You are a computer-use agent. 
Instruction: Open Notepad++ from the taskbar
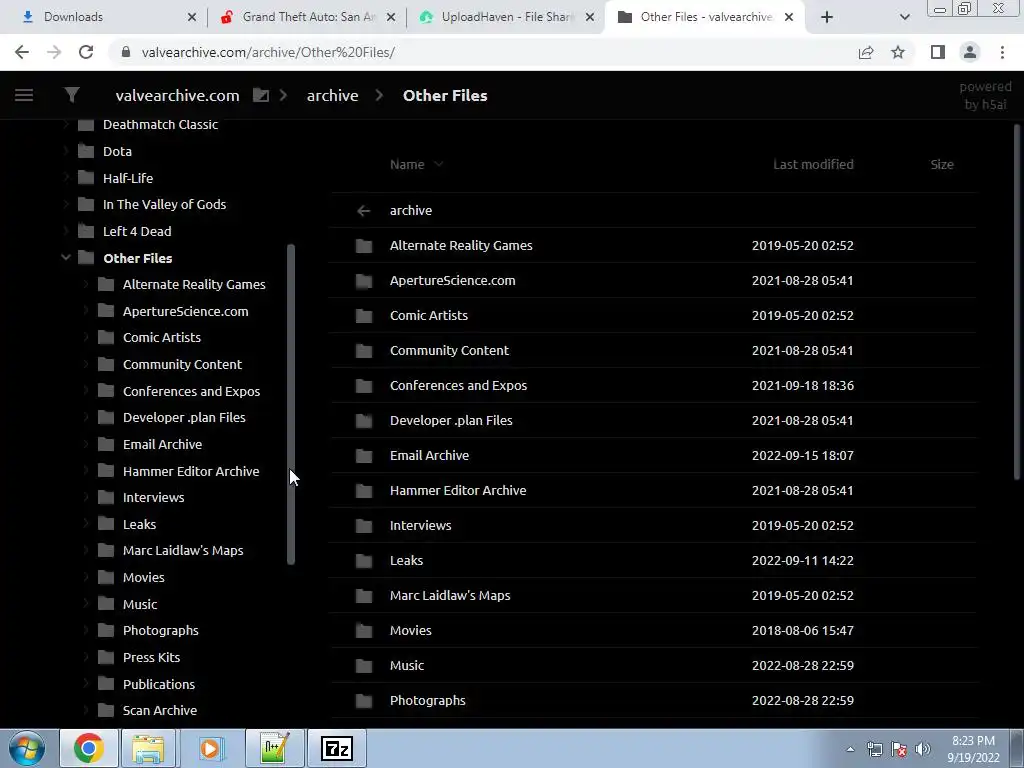click(x=274, y=748)
